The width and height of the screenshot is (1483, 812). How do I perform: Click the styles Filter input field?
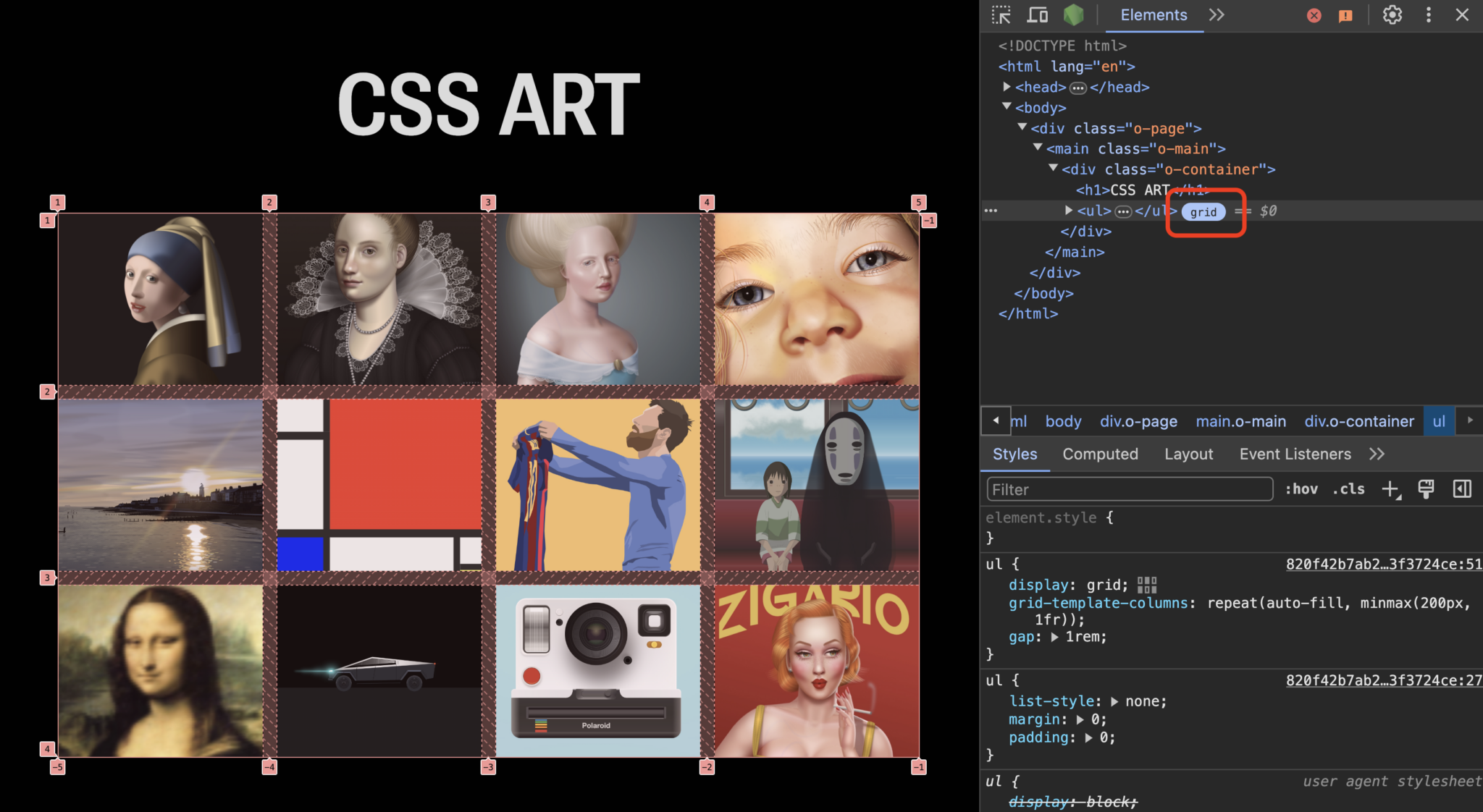pos(1130,489)
